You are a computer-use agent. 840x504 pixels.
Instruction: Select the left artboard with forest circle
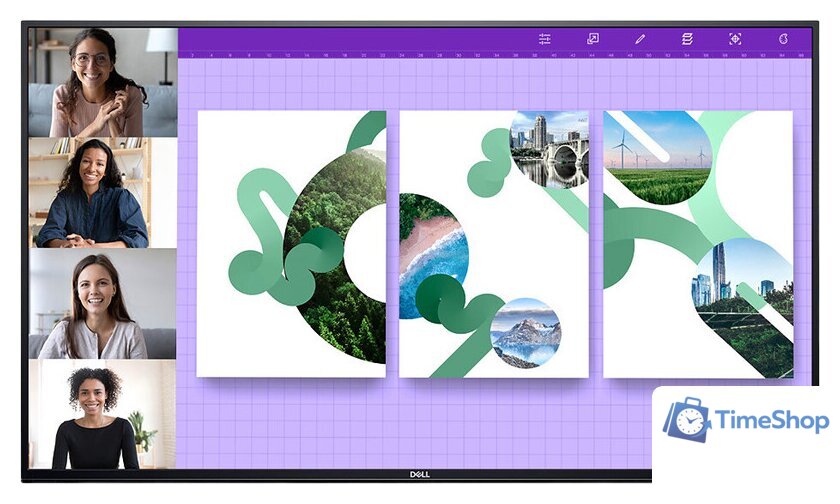pos(291,243)
